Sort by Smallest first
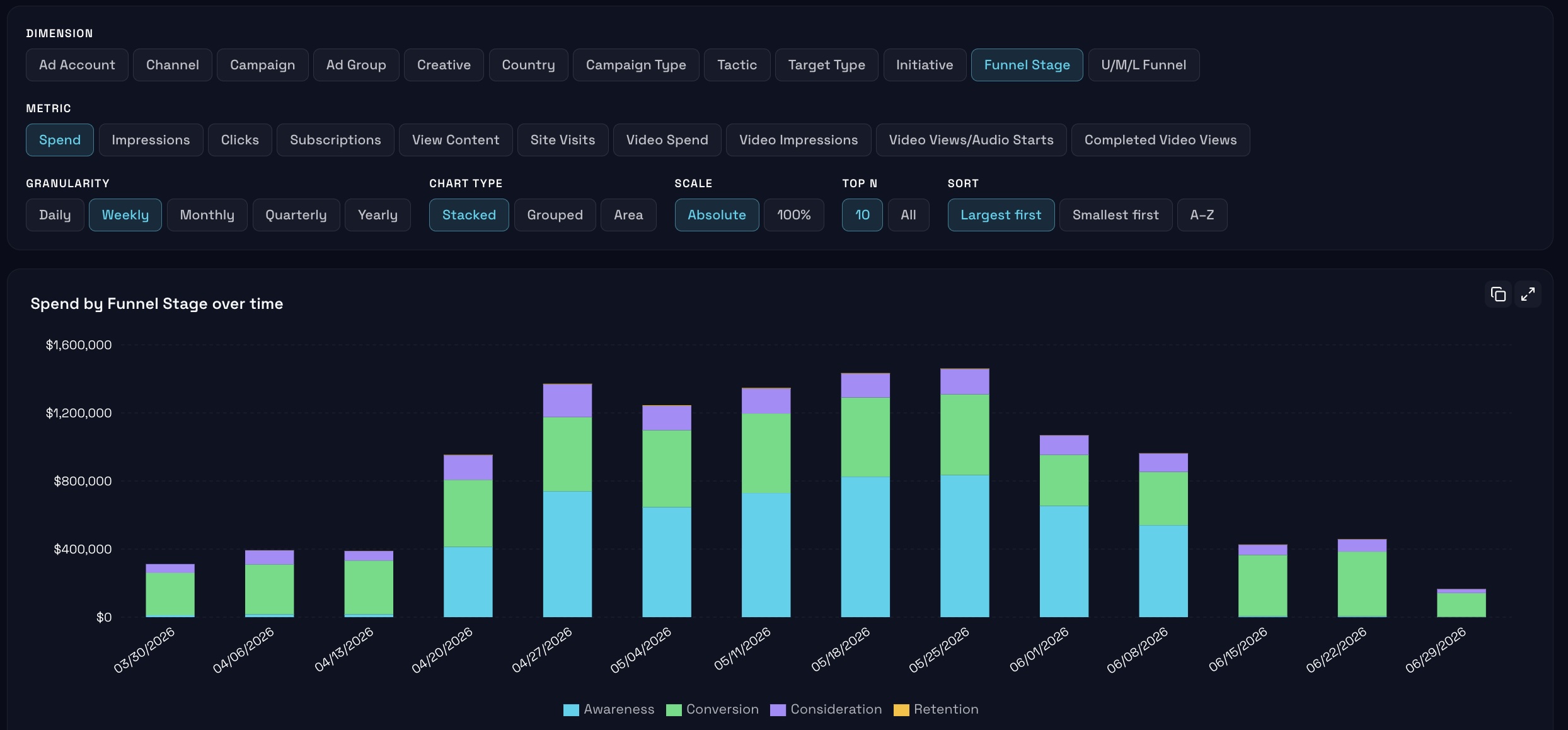1568x730 pixels. (x=1115, y=215)
